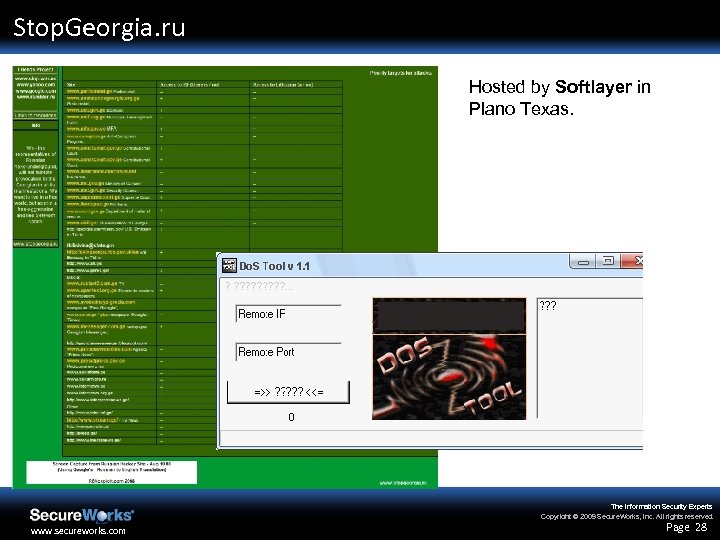
Task: Open www.nsc.gov.ge Security Council link
Action: pyautogui.click(x=86, y=190)
